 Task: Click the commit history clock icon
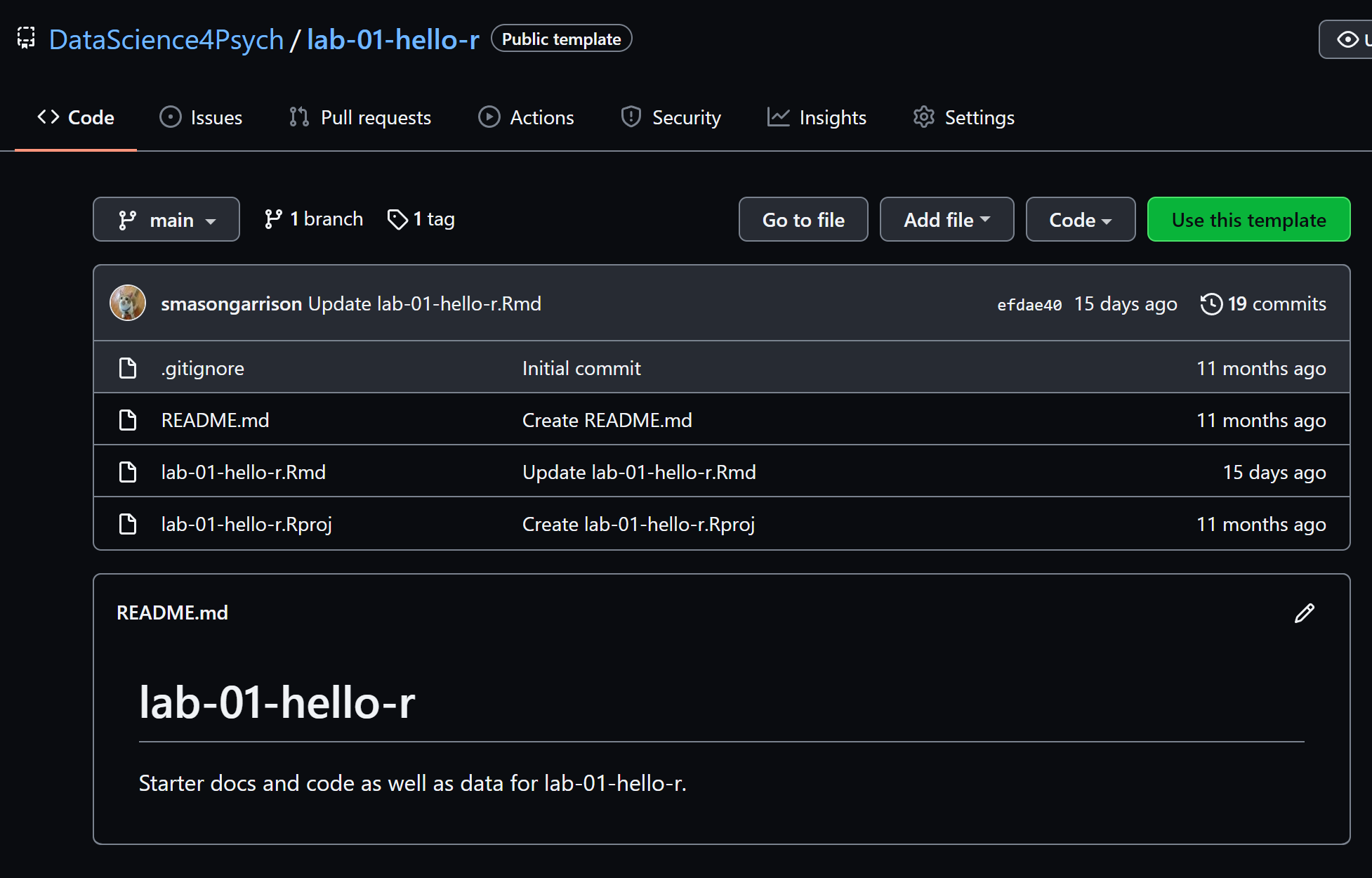click(x=1211, y=304)
